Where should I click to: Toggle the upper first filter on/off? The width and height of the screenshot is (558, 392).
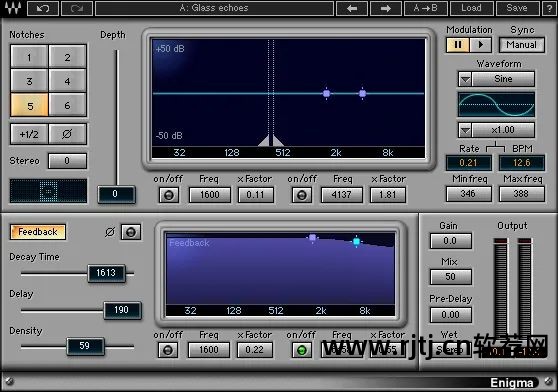pos(169,195)
